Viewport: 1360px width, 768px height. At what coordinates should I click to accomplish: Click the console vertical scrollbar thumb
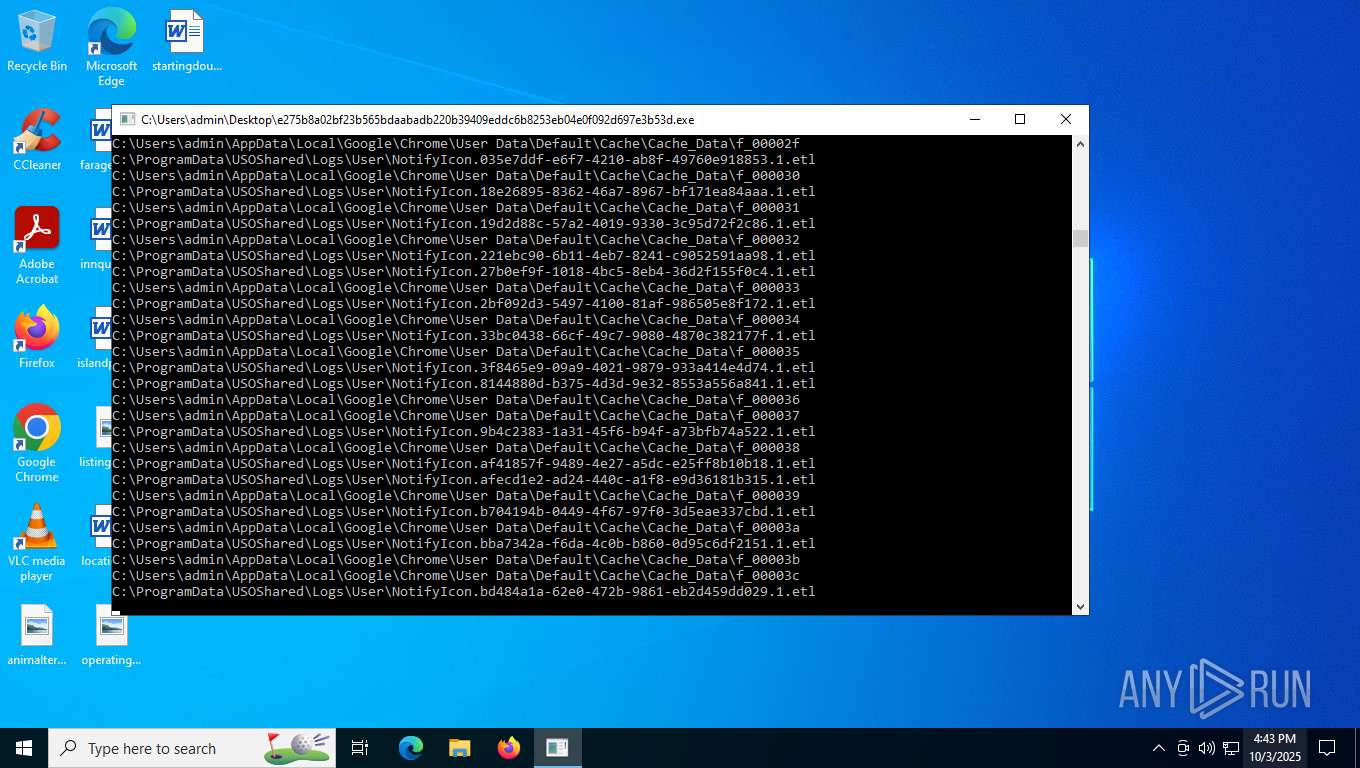pos(1080,239)
